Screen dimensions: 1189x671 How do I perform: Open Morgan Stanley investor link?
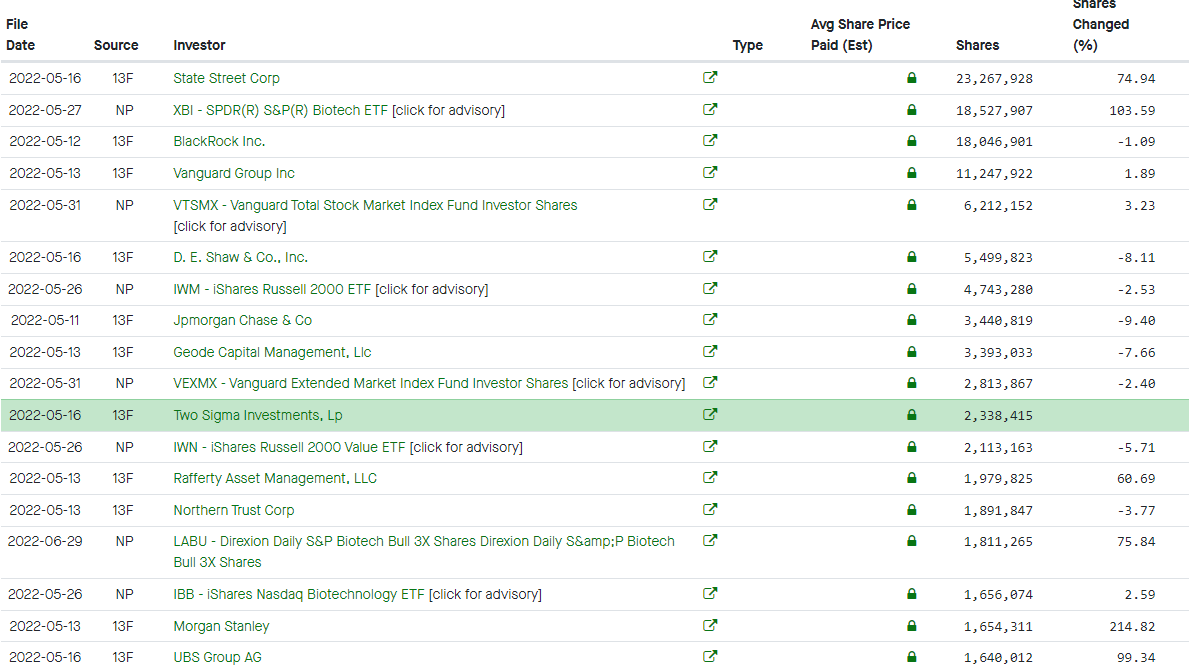pyautogui.click(x=221, y=626)
